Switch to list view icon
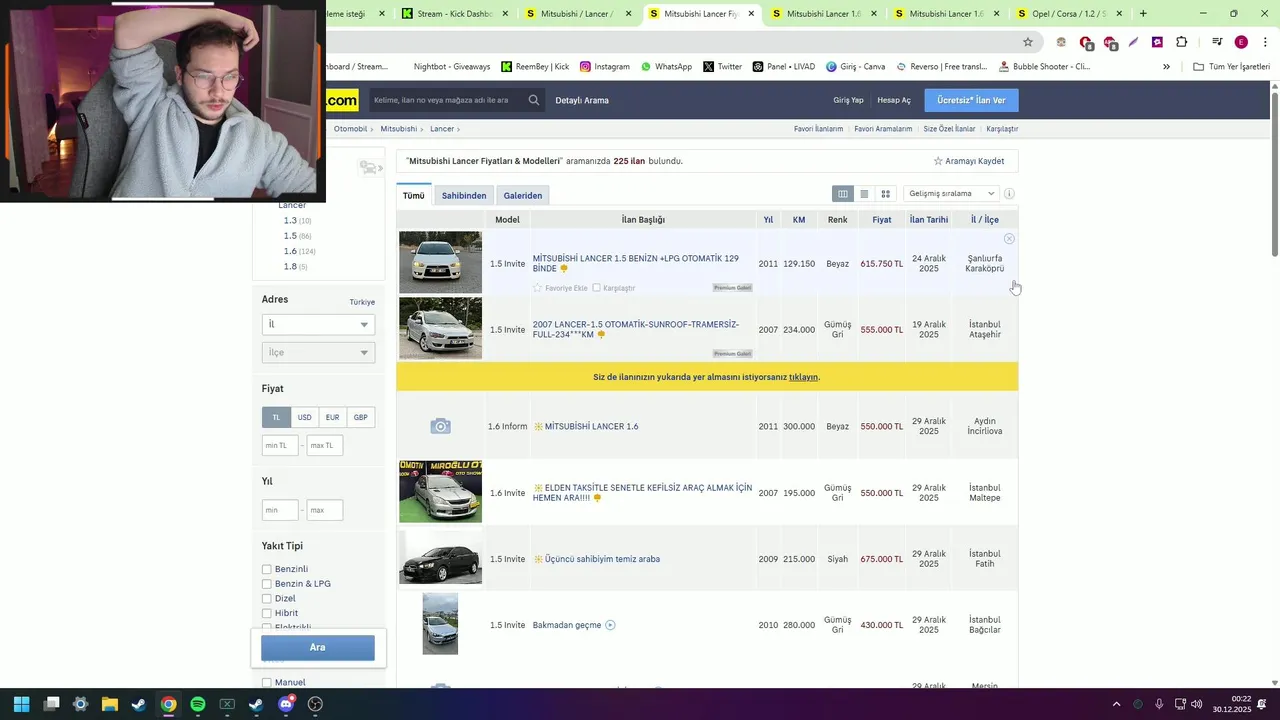 click(864, 194)
